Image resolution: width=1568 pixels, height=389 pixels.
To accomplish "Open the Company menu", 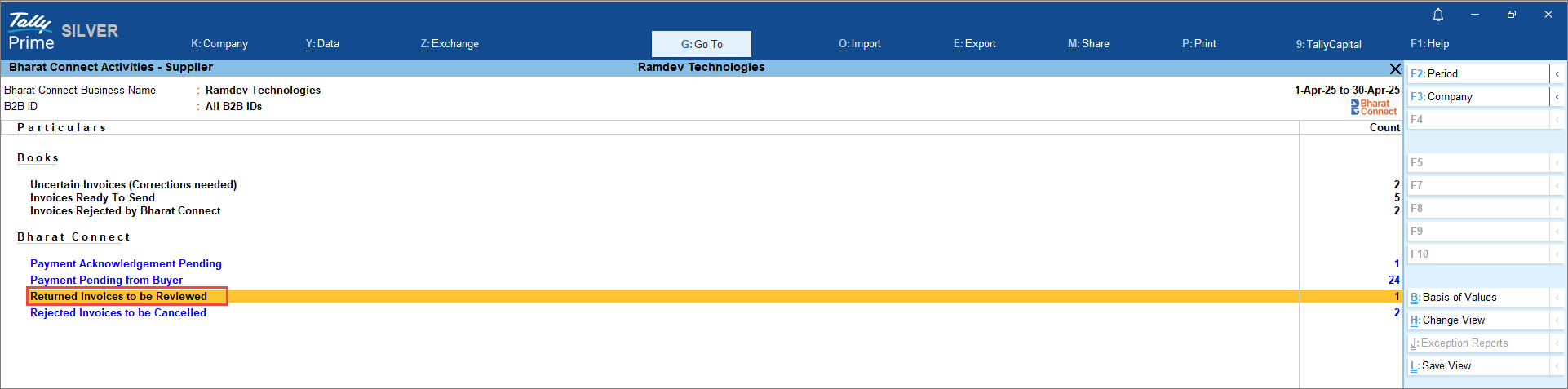I will tap(219, 44).
